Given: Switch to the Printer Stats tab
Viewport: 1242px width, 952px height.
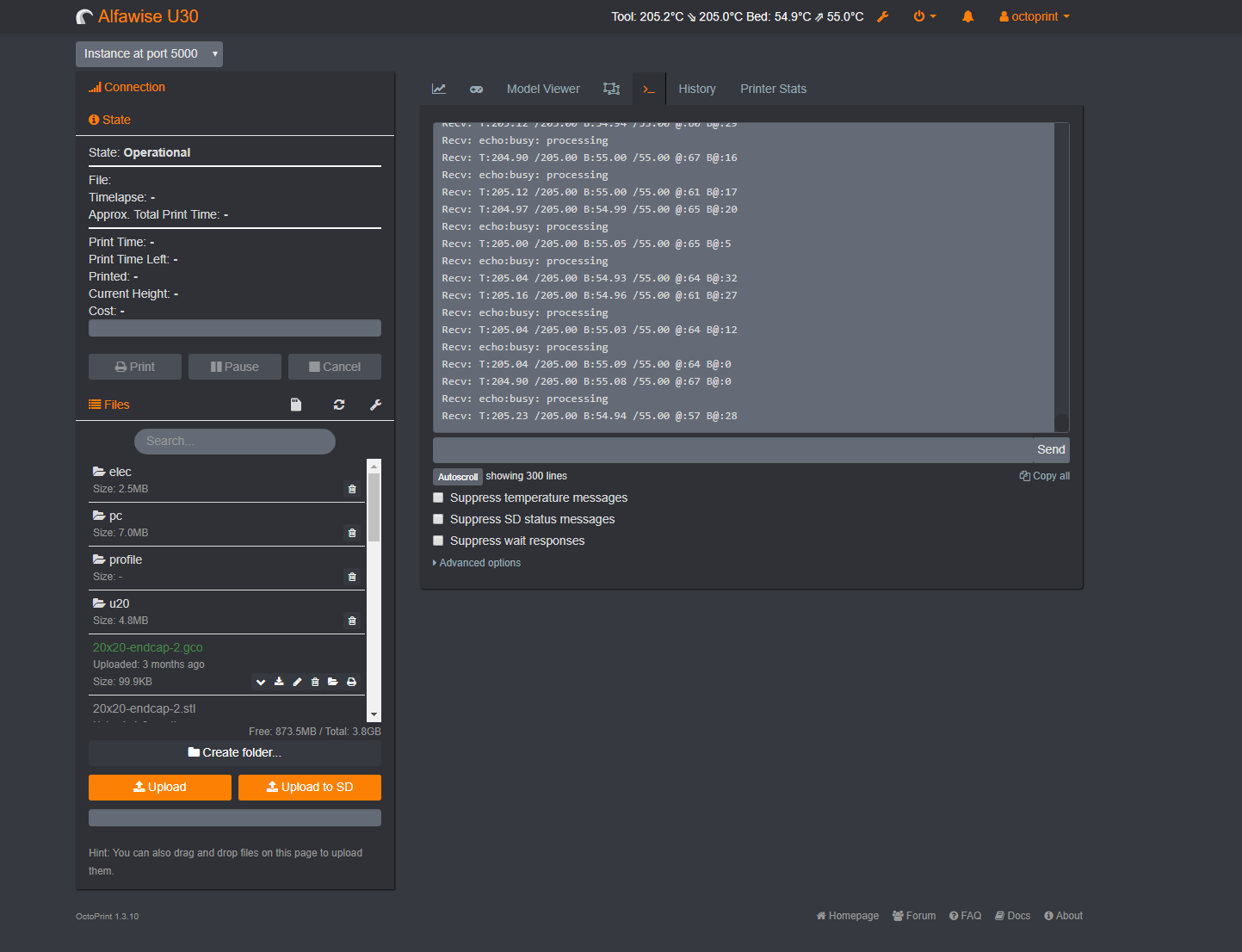Looking at the screenshot, I should pyautogui.click(x=774, y=89).
